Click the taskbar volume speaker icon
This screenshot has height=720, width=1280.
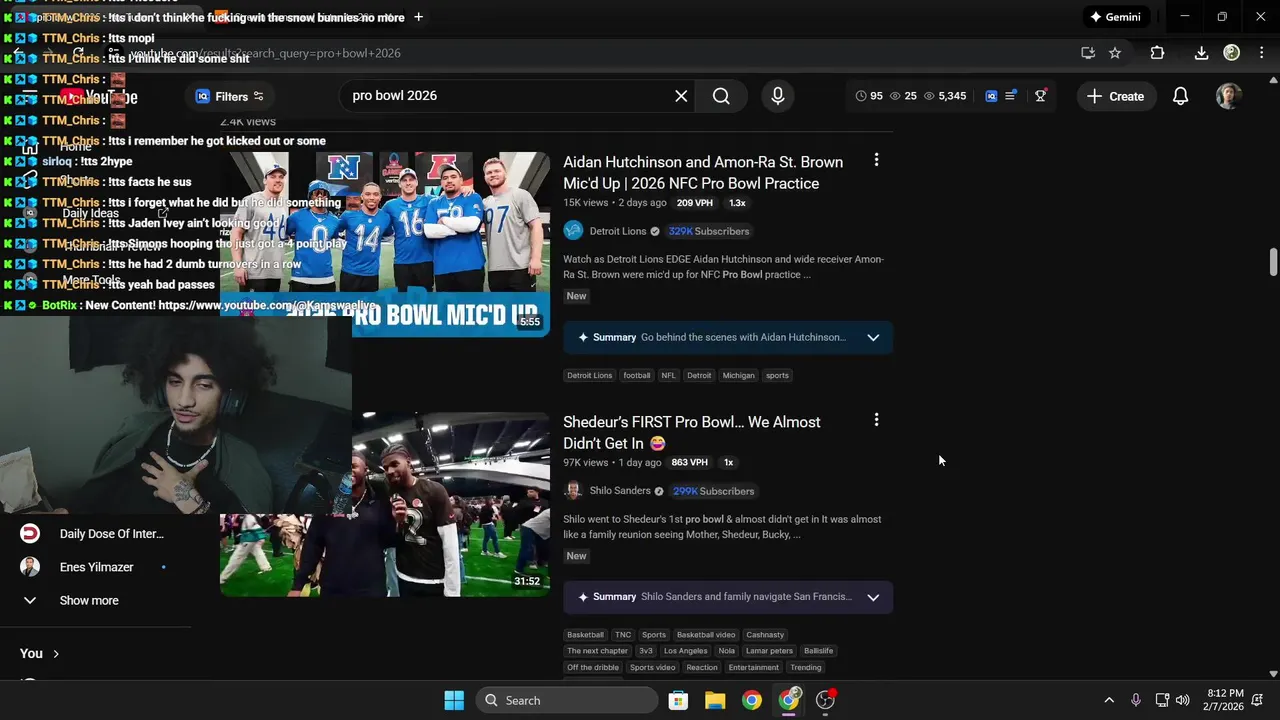pyautogui.click(x=1183, y=700)
